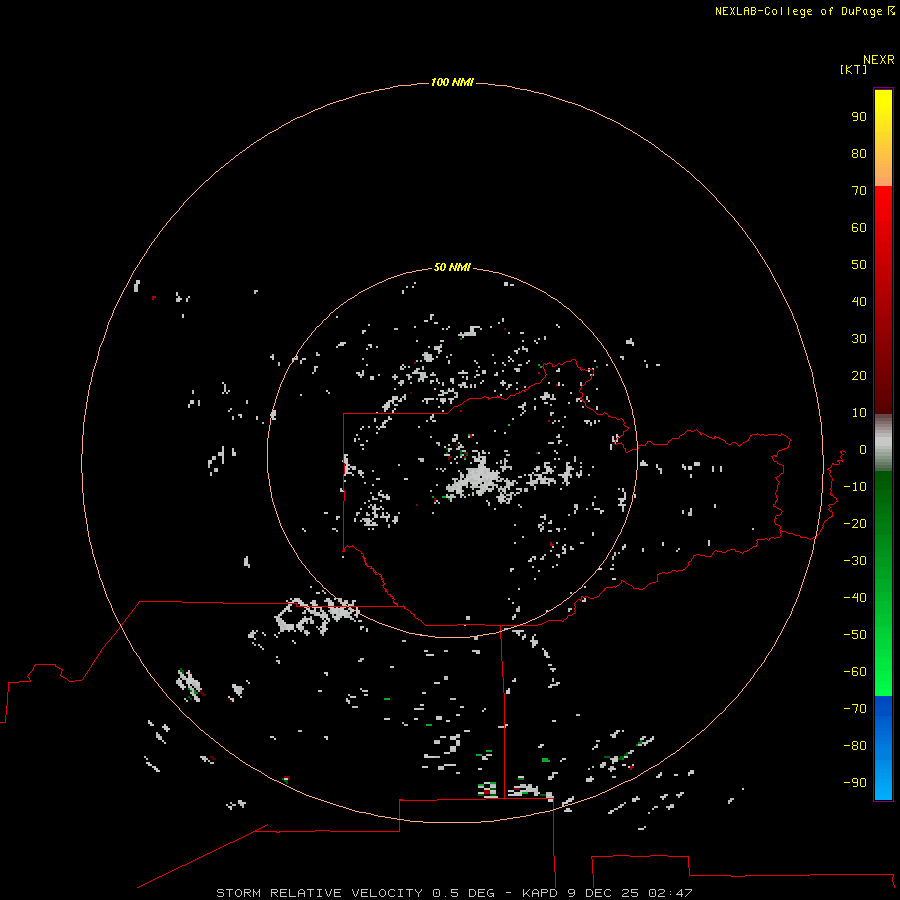
Task: Click the -60 value on the velocity scale
Action: (855, 672)
